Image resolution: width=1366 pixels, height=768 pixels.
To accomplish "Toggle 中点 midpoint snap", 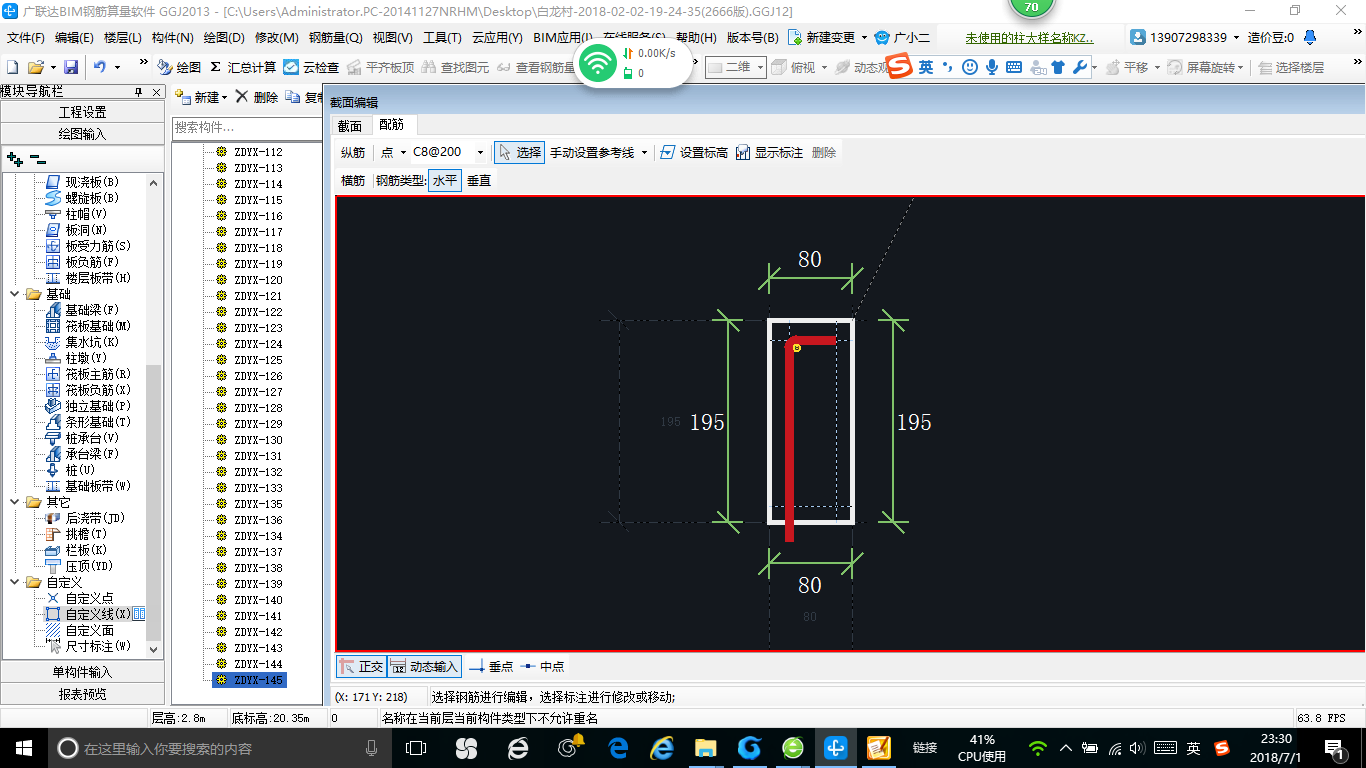I will [x=542, y=666].
